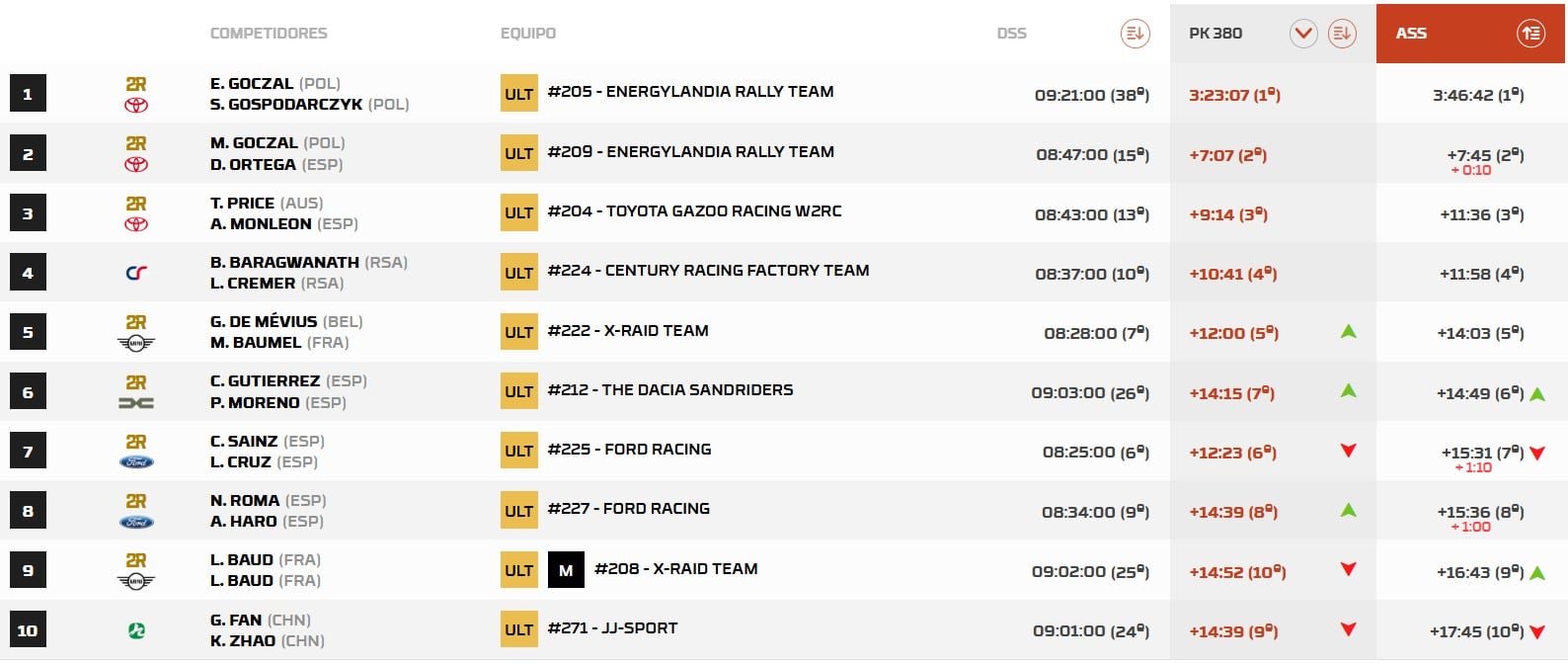Click the Ford logo for C. Sainz
Viewport: 1568px width, 665px height.
(136, 462)
